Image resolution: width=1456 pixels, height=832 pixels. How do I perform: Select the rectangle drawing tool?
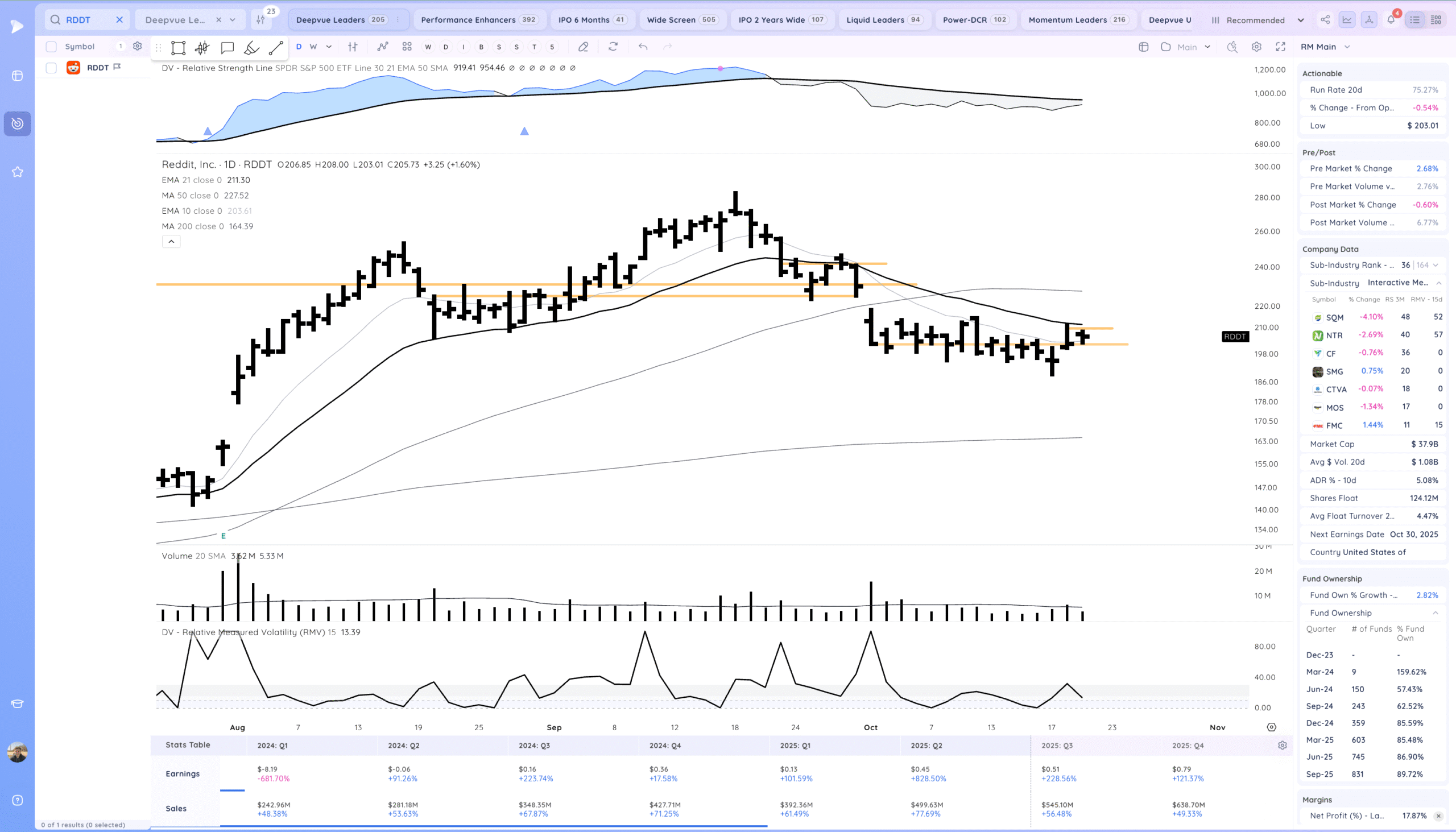coord(178,47)
